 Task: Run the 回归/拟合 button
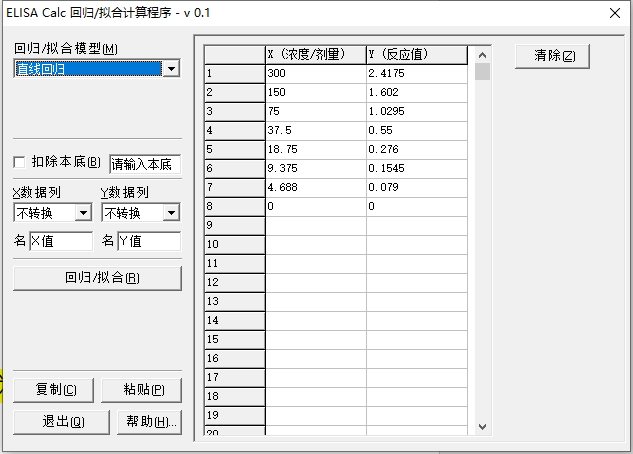pyautogui.click(x=97, y=278)
